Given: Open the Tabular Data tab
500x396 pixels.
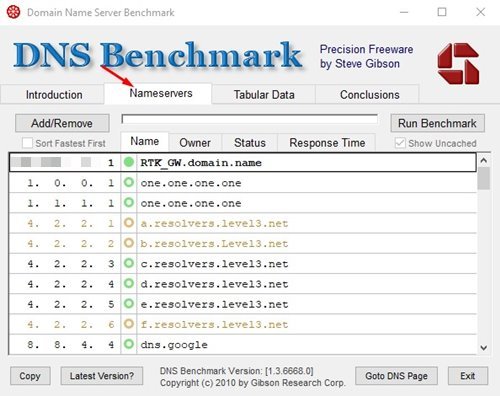Looking at the screenshot, I should pyautogui.click(x=264, y=95).
